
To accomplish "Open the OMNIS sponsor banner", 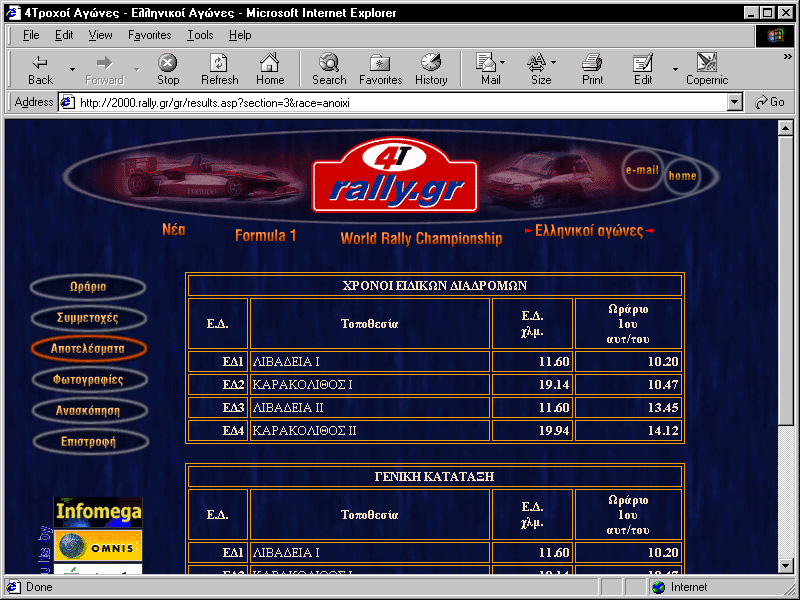I will [98, 546].
